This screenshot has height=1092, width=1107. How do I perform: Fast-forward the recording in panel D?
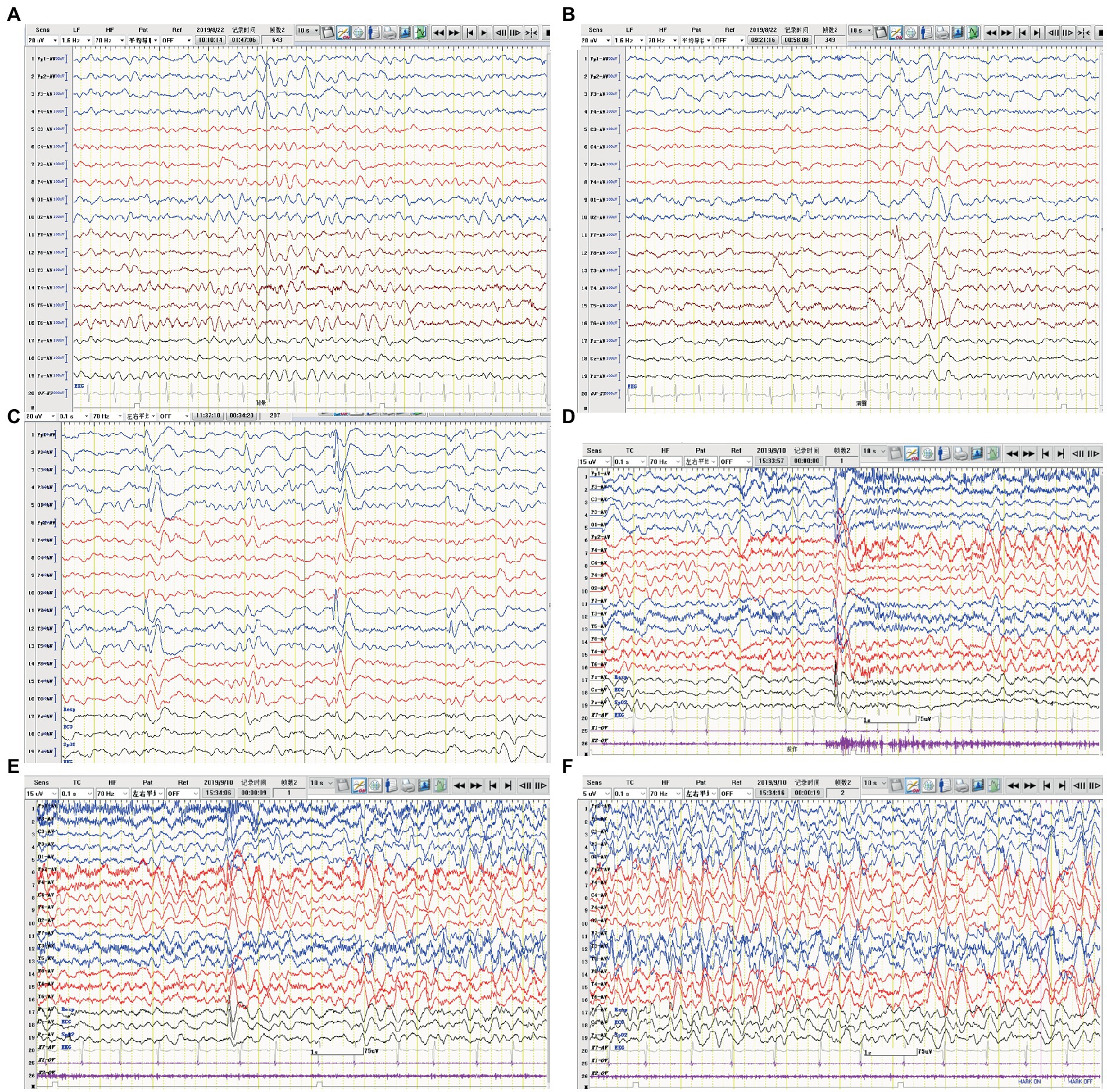tap(1028, 454)
